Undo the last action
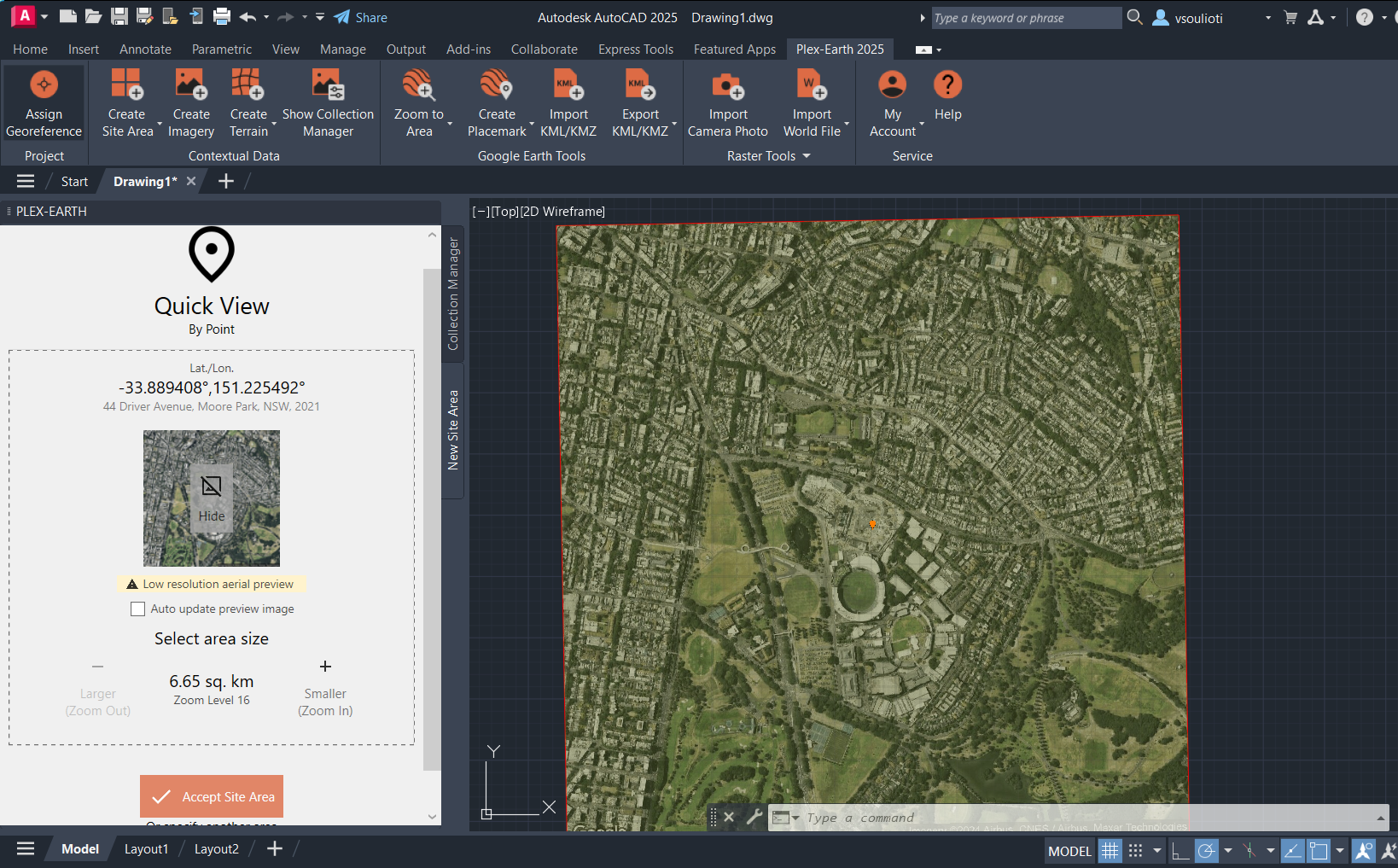The width and height of the screenshot is (1398, 868). (x=248, y=16)
